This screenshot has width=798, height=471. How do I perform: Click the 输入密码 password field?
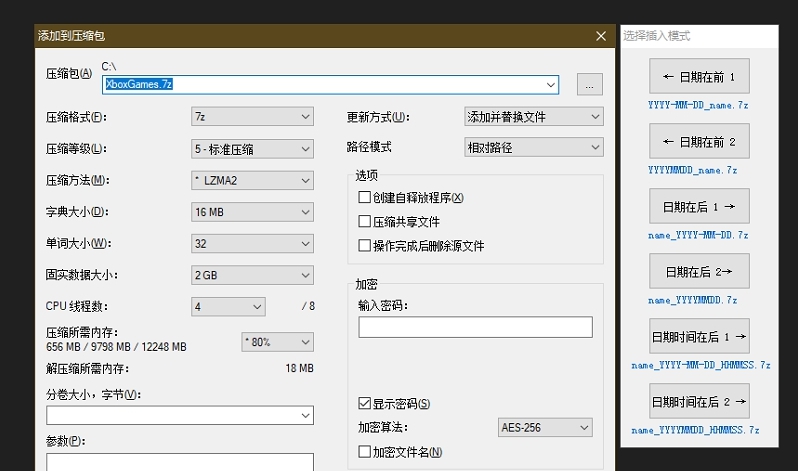(x=475, y=327)
